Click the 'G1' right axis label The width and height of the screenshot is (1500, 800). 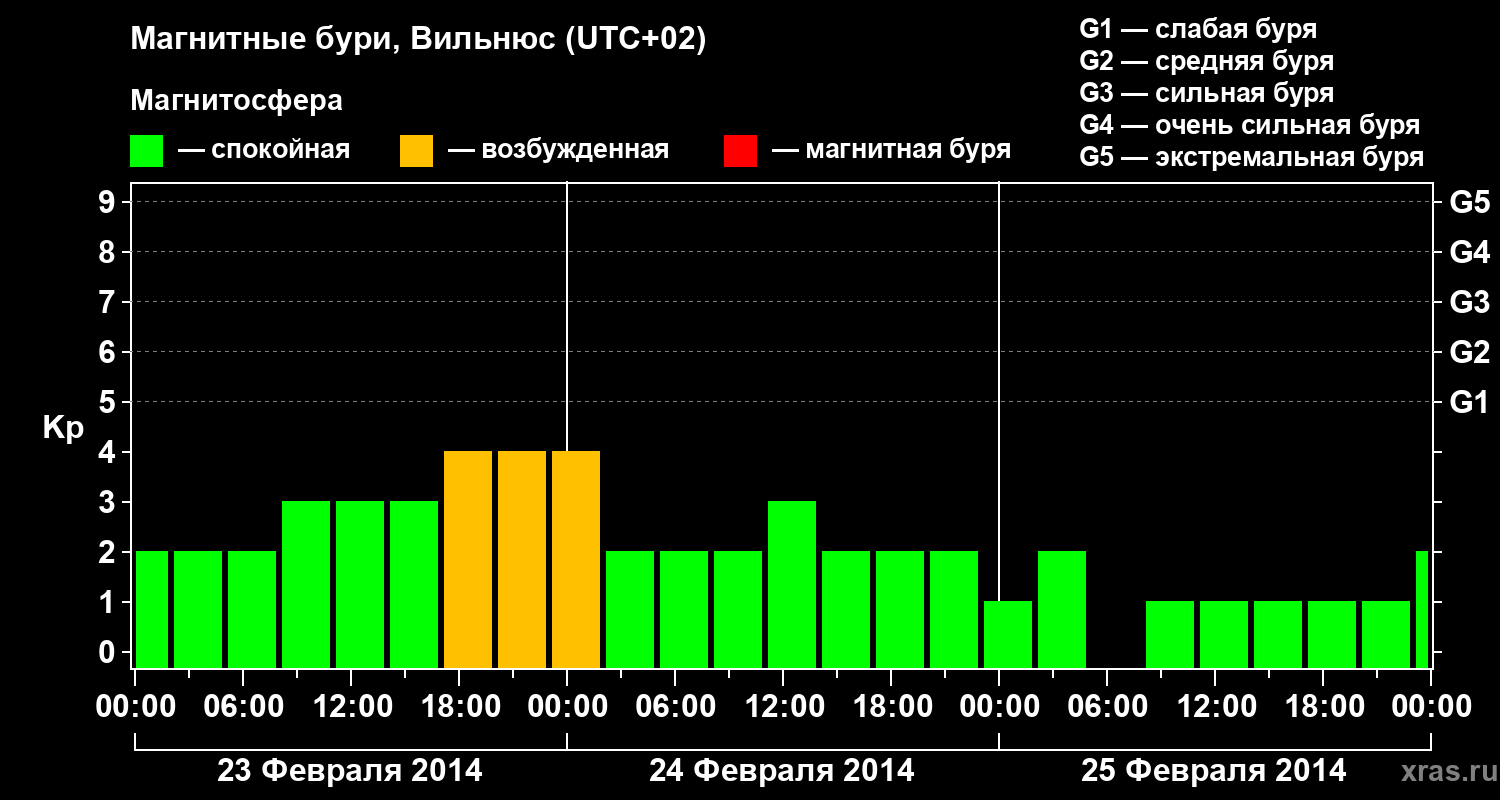[x=1469, y=403]
